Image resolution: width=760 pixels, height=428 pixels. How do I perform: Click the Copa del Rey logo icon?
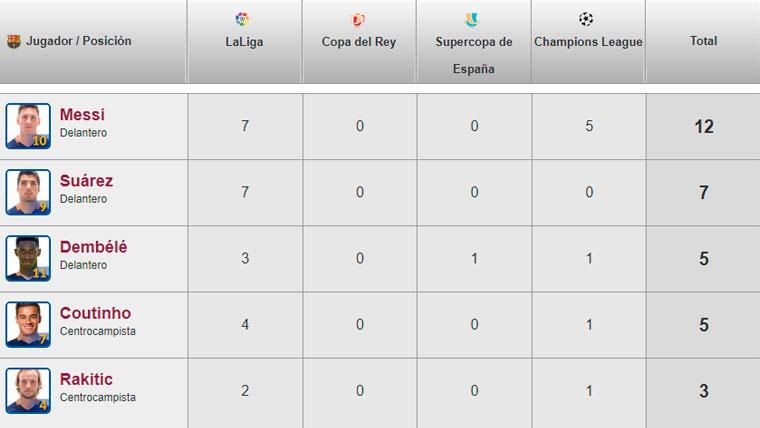(x=358, y=19)
